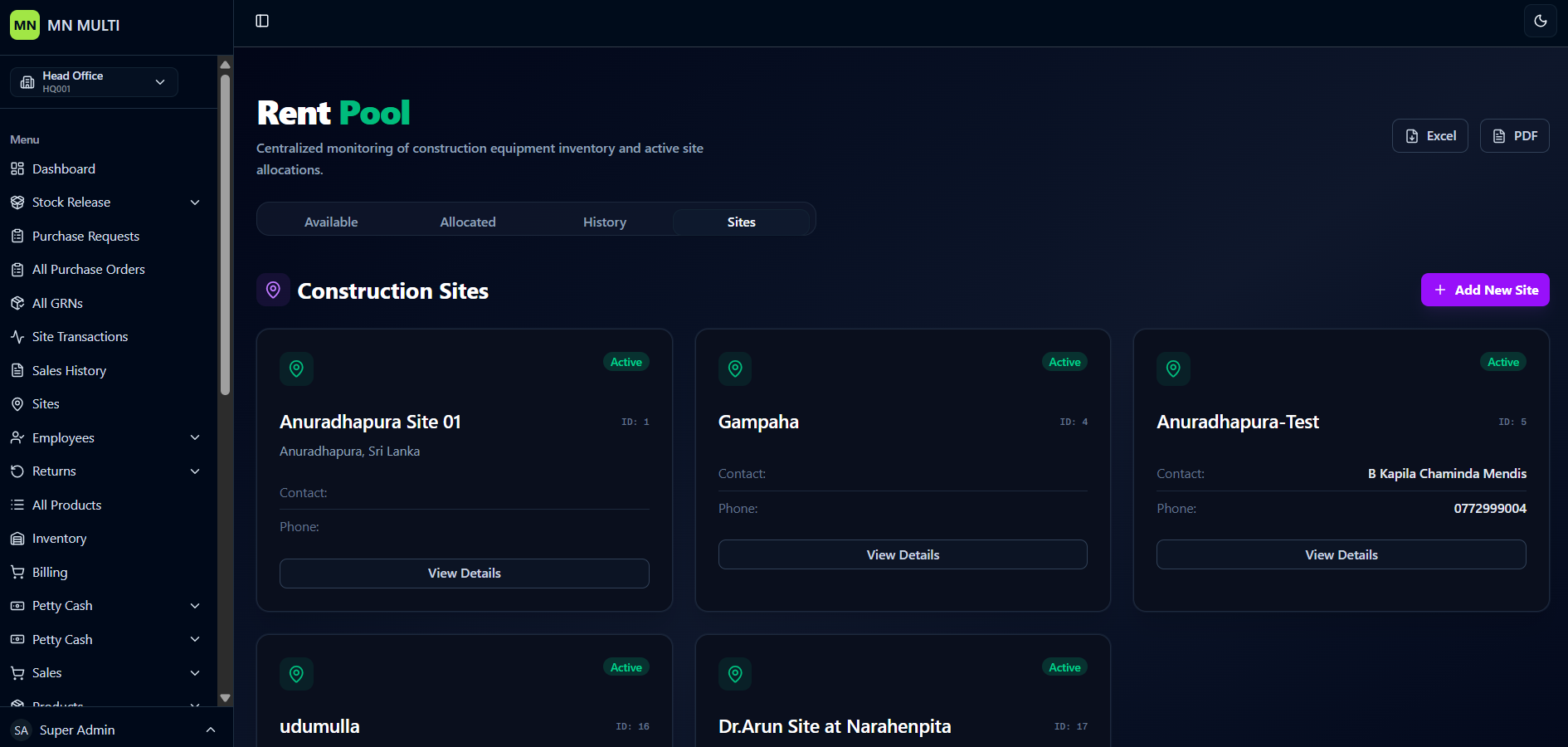Click the Dr.Arun Site at Narahenpita title
The image size is (1568, 747).
click(835, 726)
